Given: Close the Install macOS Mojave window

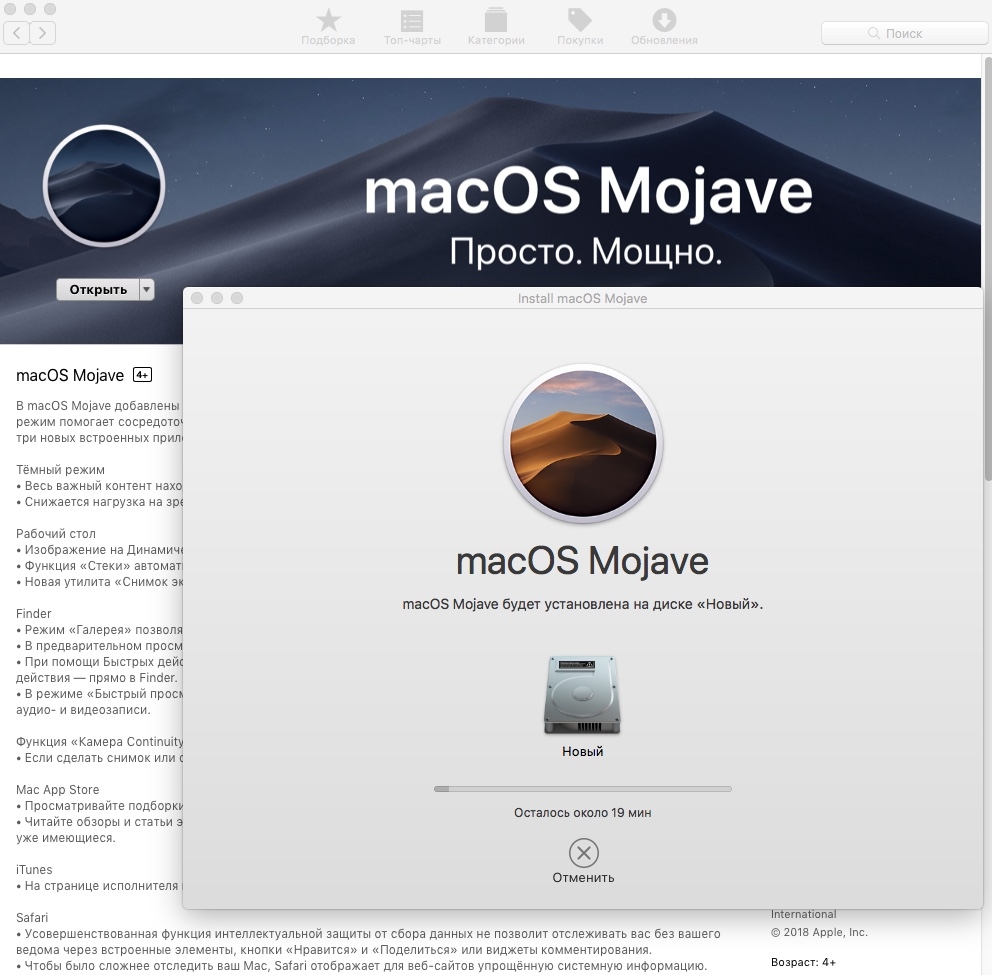Looking at the screenshot, I should 197,298.
